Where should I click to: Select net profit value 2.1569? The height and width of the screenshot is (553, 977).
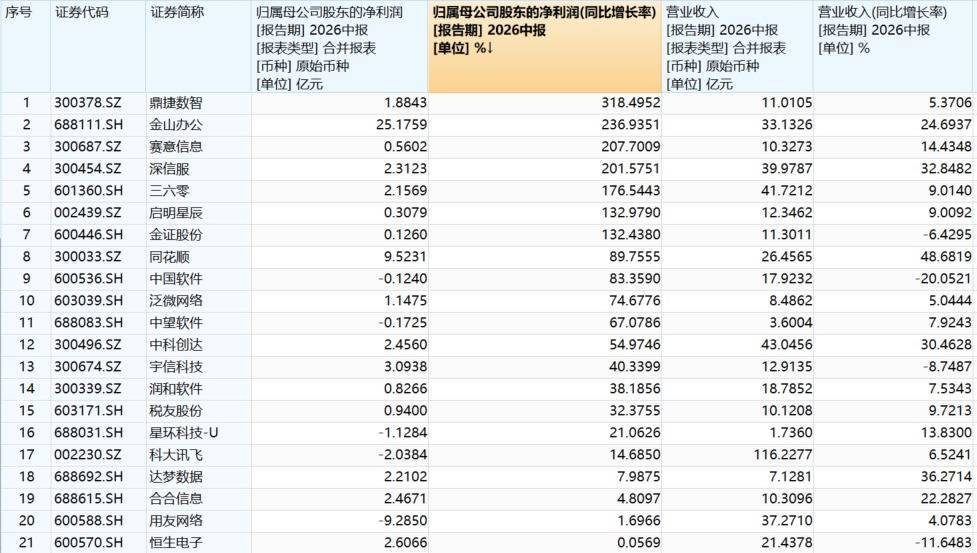(x=406, y=191)
